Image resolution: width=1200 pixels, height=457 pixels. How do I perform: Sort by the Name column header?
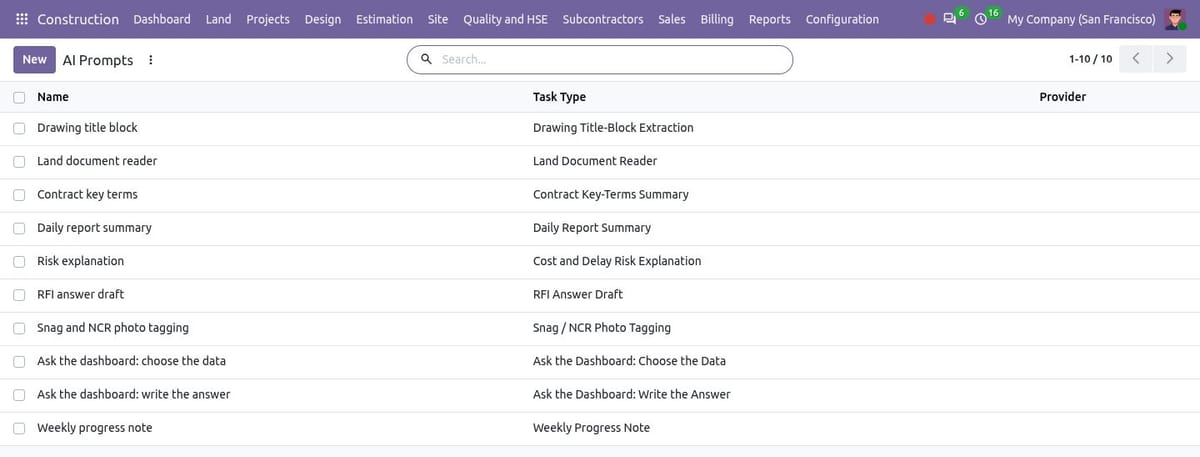click(x=53, y=97)
